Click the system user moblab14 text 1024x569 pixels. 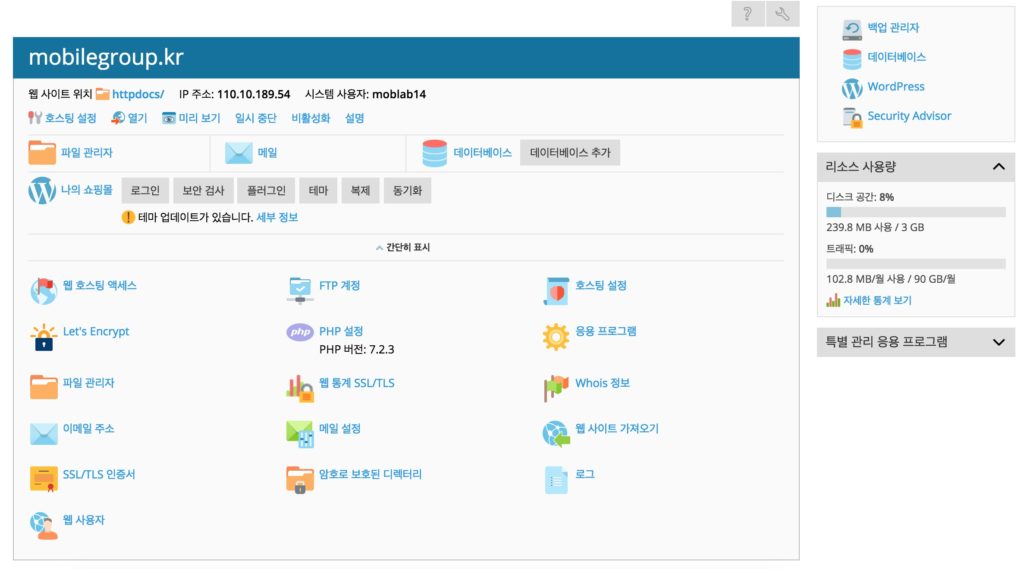(399, 94)
